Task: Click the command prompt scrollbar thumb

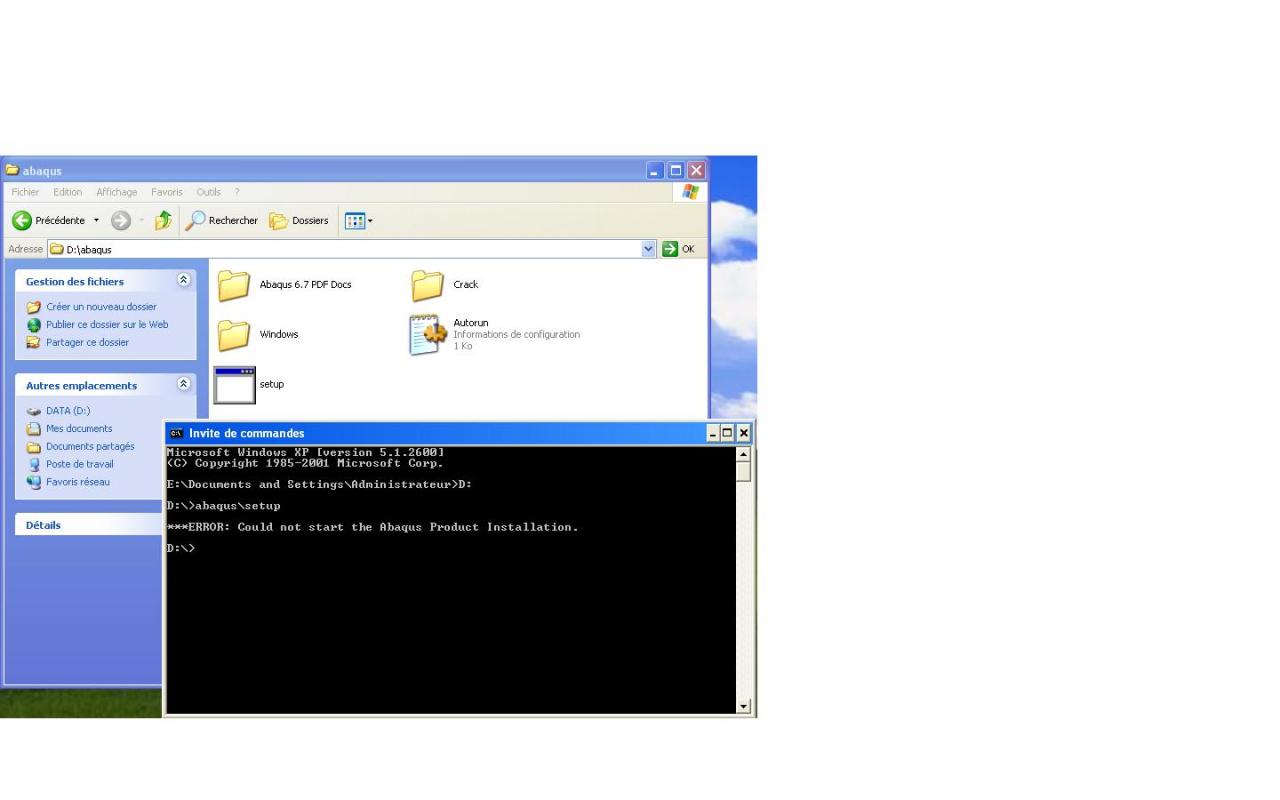Action: coord(743,472)
